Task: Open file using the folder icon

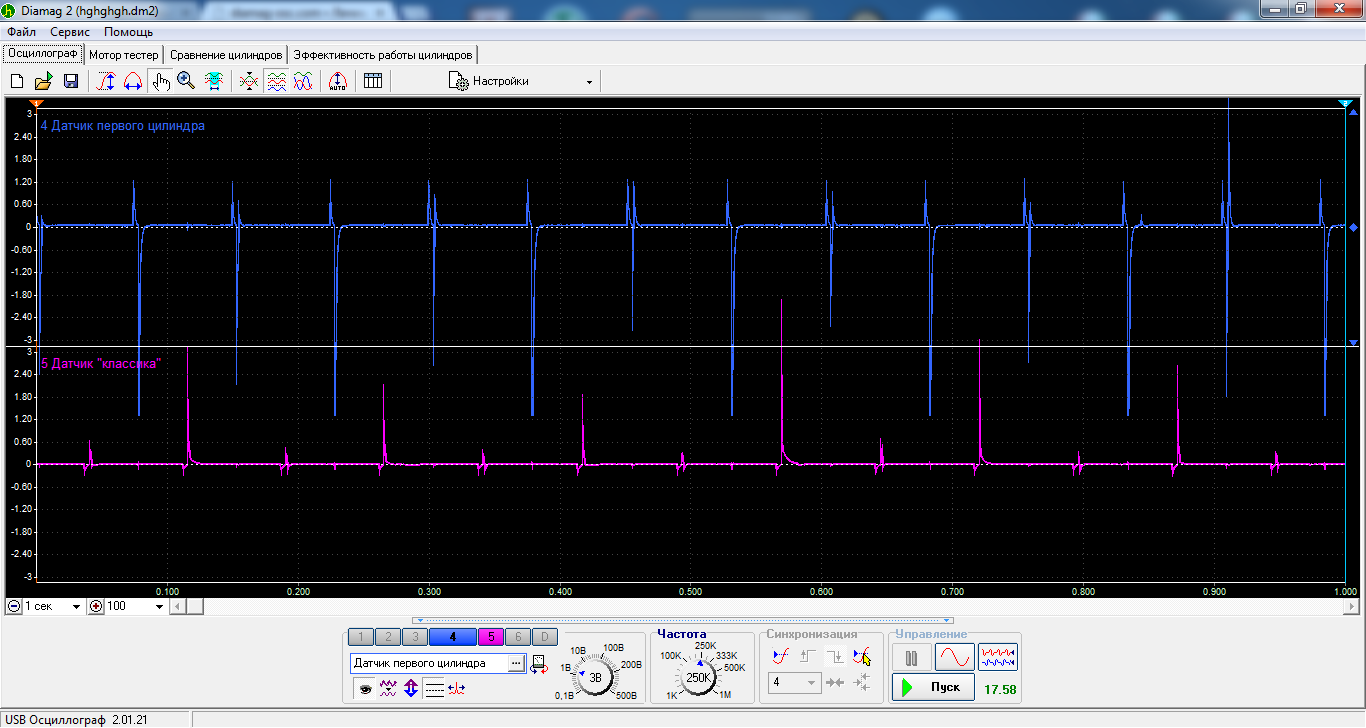Action: click(43, 81)
